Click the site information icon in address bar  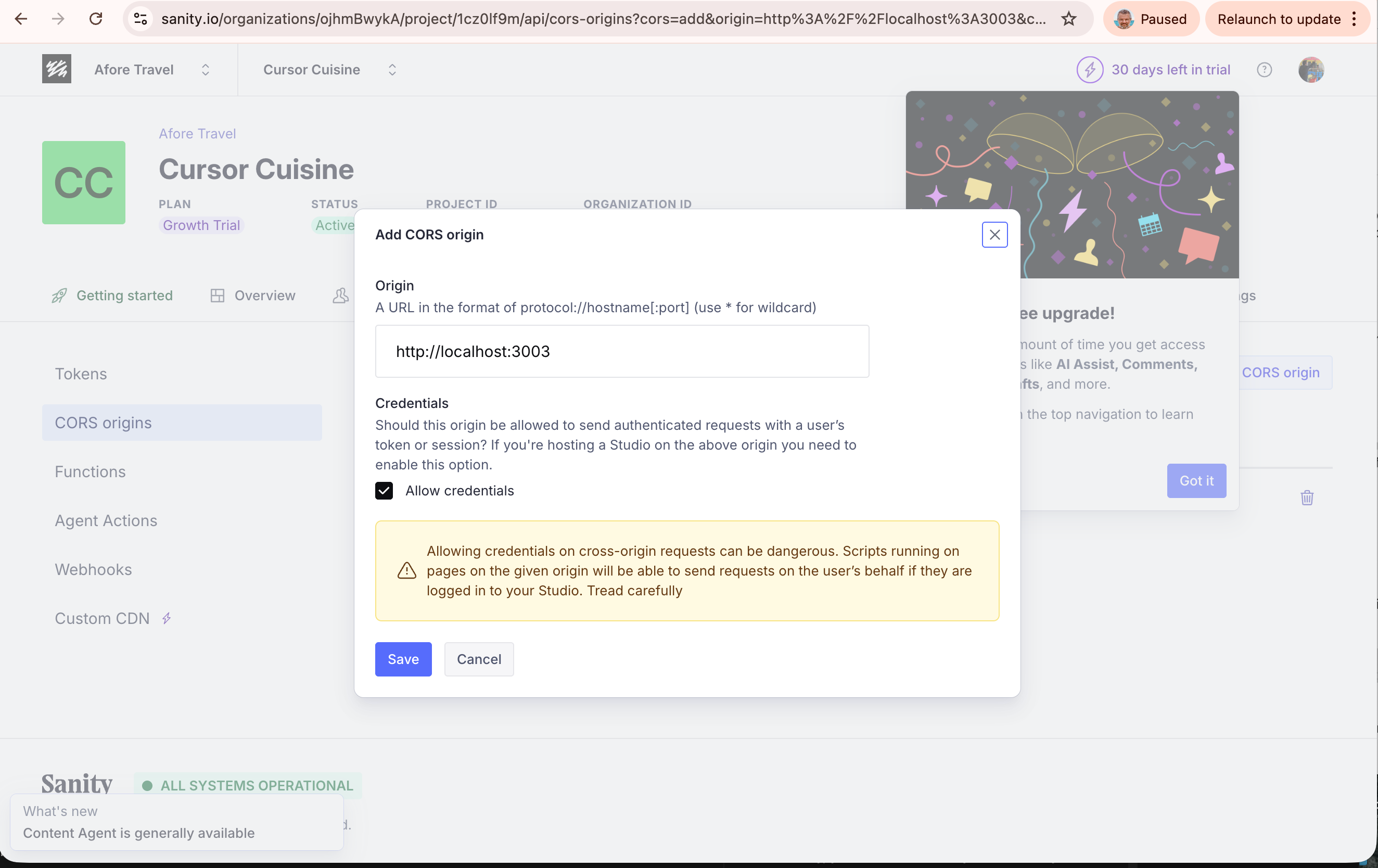(x=141, y=19)
